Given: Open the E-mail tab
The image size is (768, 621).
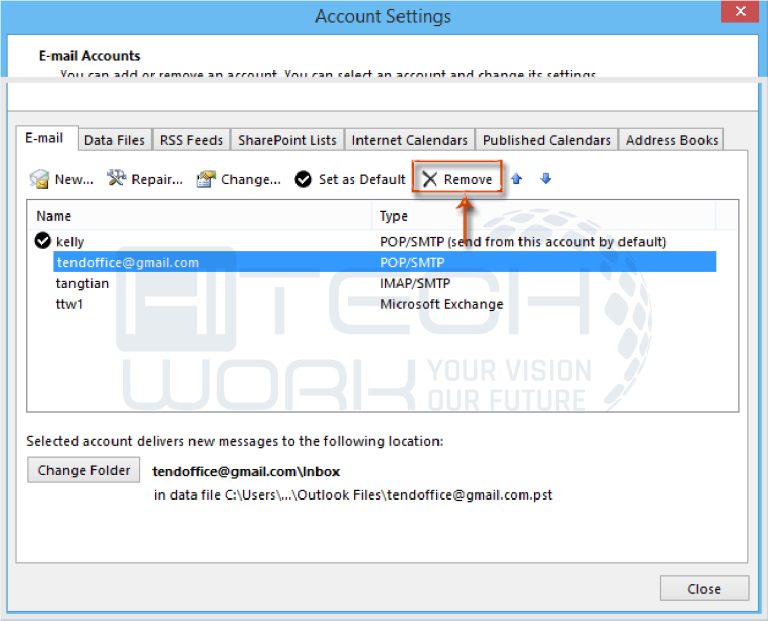Looking at the screenshot, I should (x=44, y=138).
